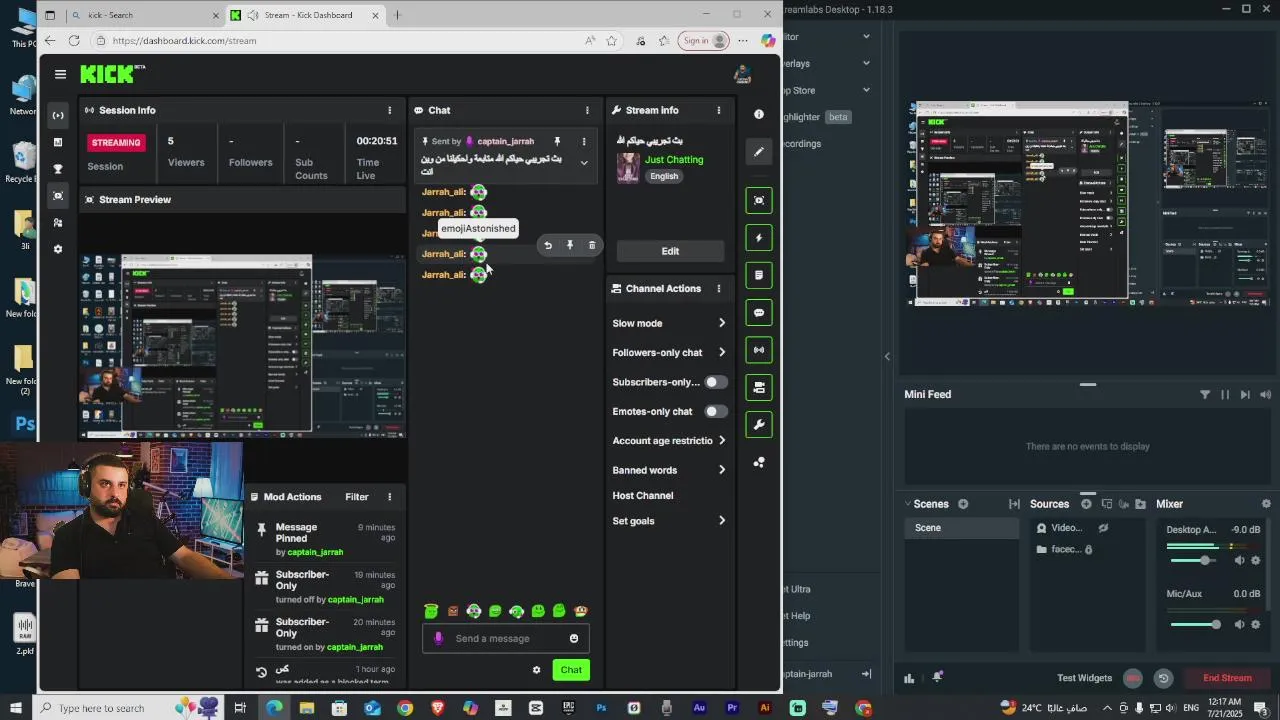
Task: Toggle recording button in Streamlabs
Action: coord(1133,678)
